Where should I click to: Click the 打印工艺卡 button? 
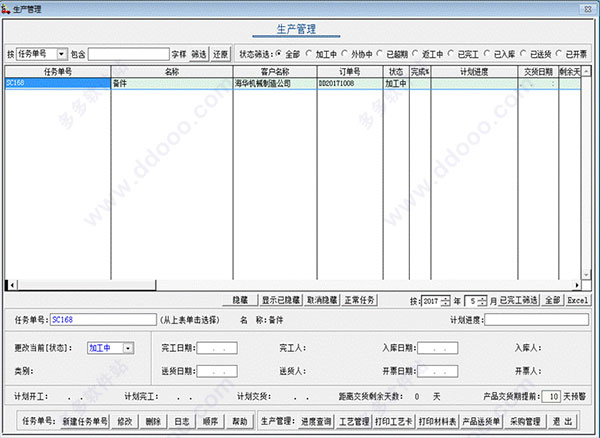click(394, 422)
